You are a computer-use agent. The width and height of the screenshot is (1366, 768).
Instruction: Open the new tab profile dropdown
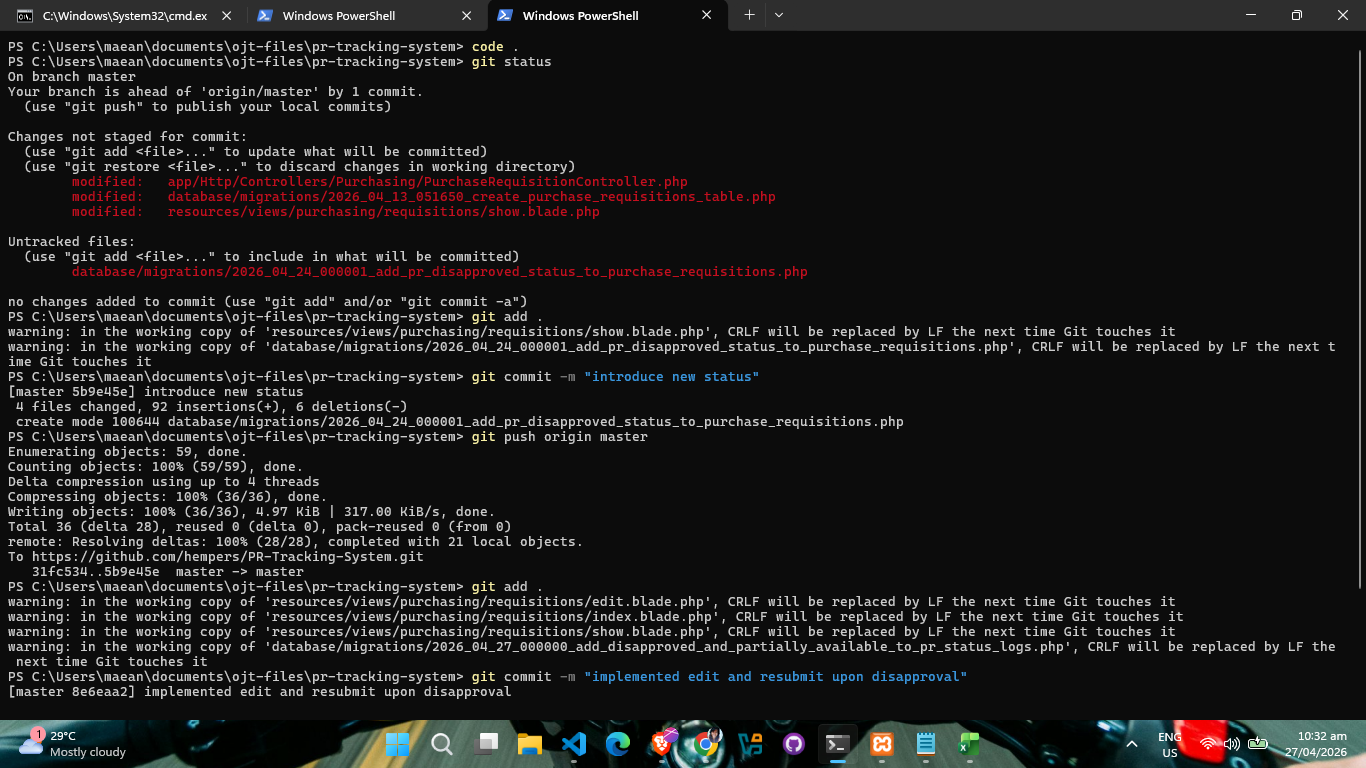(779, 16)
